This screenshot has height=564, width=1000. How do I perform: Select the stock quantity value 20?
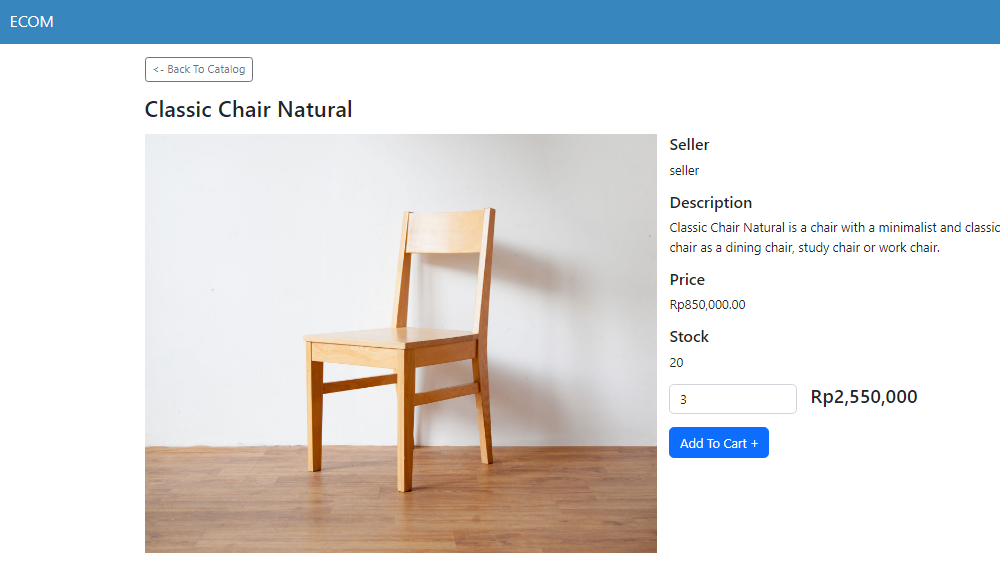pyautogui.click(x=676, y=363)
